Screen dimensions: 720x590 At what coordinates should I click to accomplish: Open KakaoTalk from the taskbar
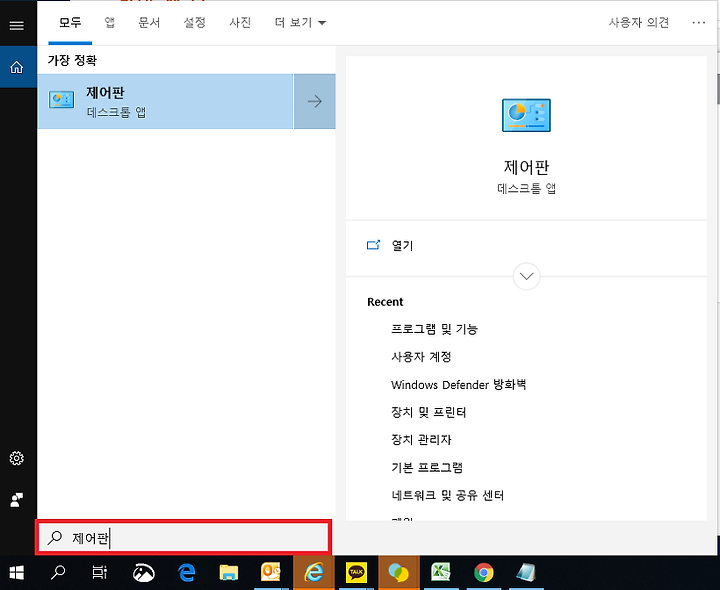pos(356,573)
